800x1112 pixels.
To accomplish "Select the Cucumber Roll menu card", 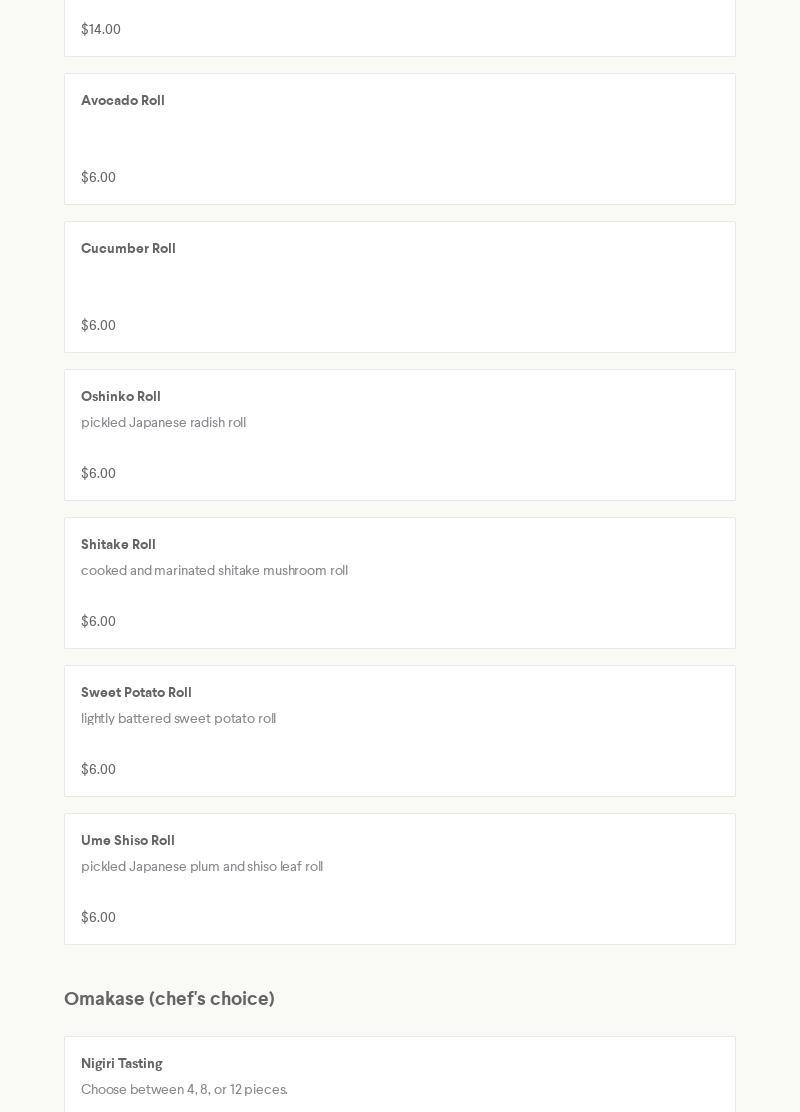I will 400,287.
